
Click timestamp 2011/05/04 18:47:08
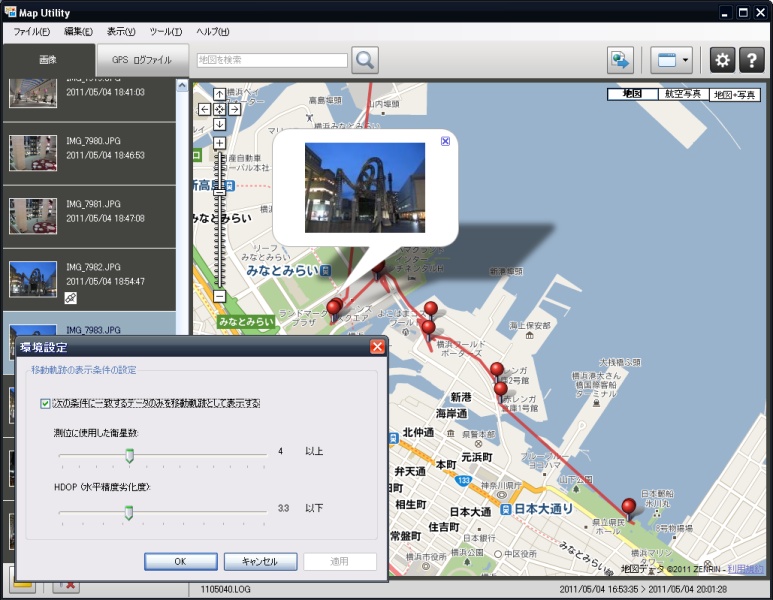105,218
